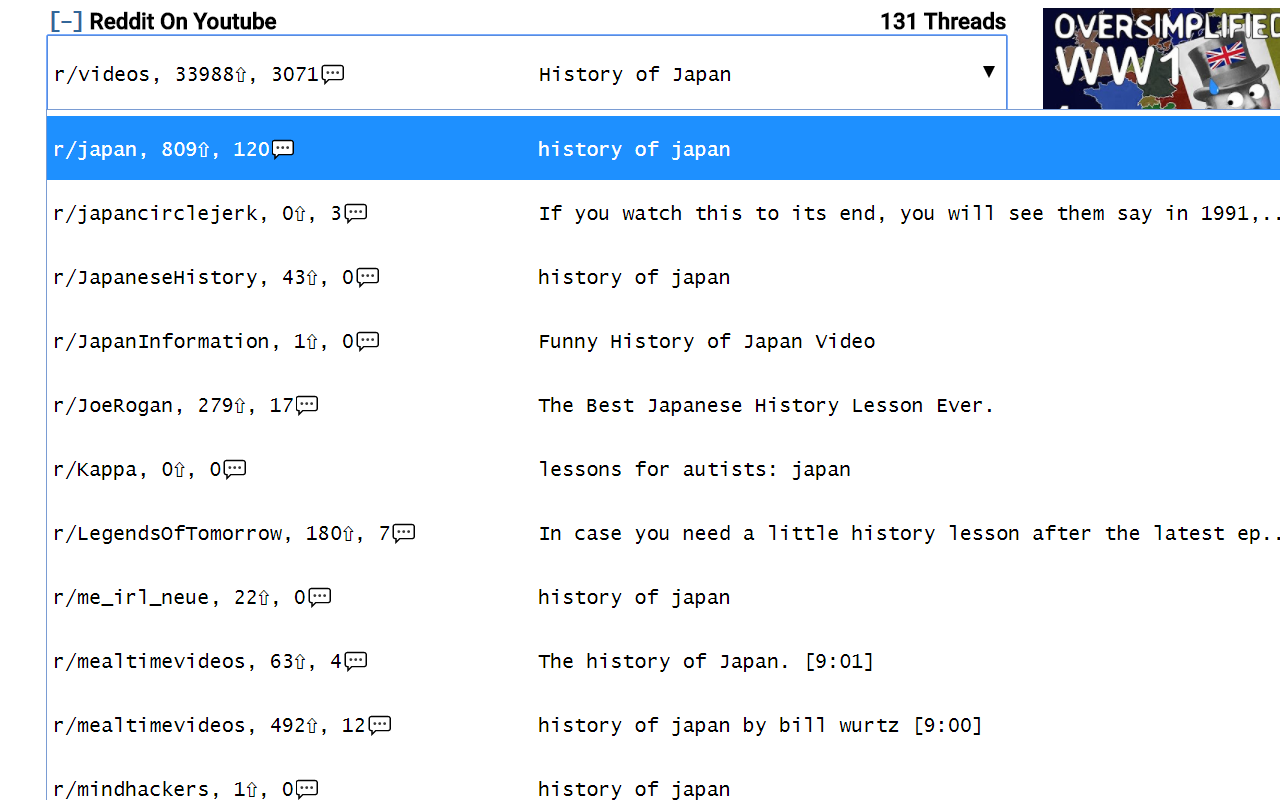Choose the r/mindhackers thread option
Screen dimensions: 1280x800
coord(663,780)
